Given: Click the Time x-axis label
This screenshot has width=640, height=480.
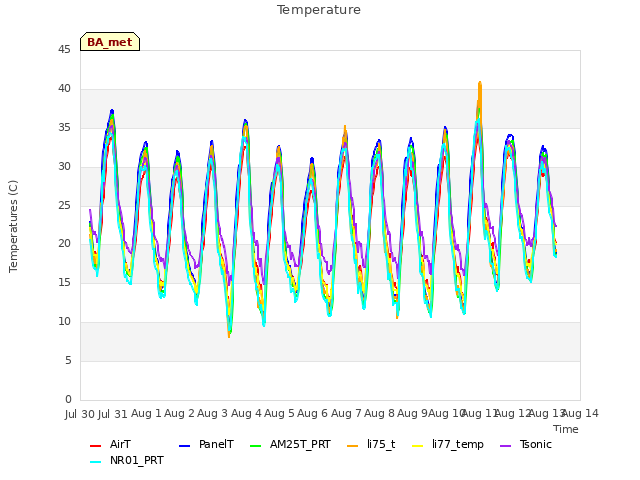Looking at the screenshot, I should coord(566,429).
